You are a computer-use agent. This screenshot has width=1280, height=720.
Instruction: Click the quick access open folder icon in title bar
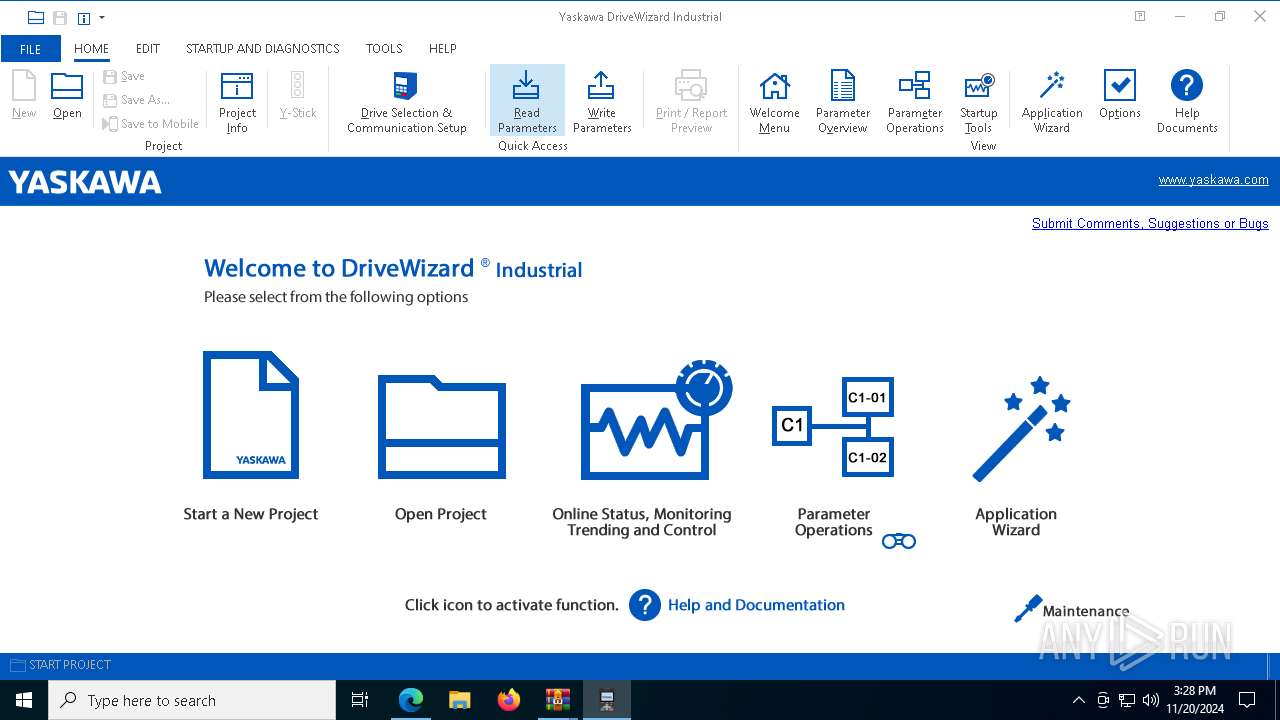(x=36, y=17)
